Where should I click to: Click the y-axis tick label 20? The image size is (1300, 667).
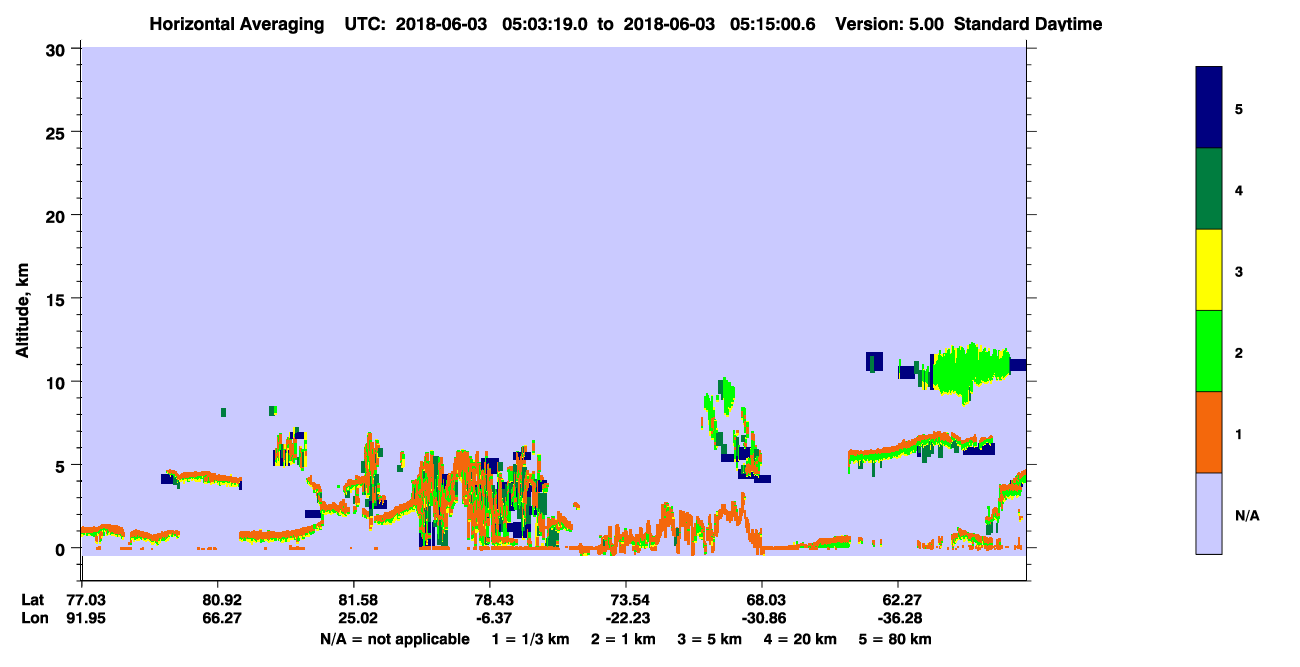click(x=56, y=215)
